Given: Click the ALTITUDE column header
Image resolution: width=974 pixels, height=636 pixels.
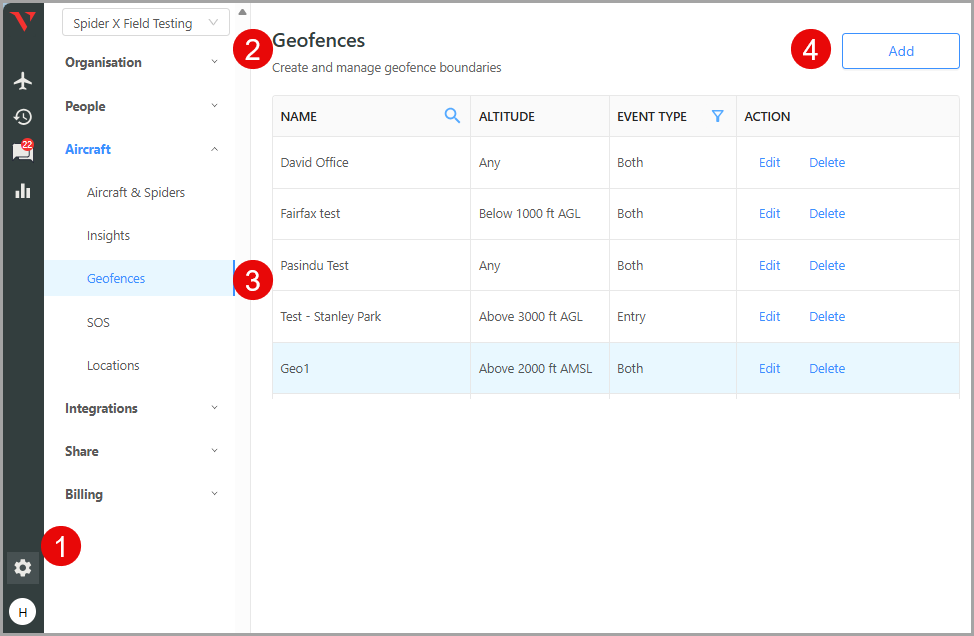Looking at the screenshot, I should coord(540,116).
